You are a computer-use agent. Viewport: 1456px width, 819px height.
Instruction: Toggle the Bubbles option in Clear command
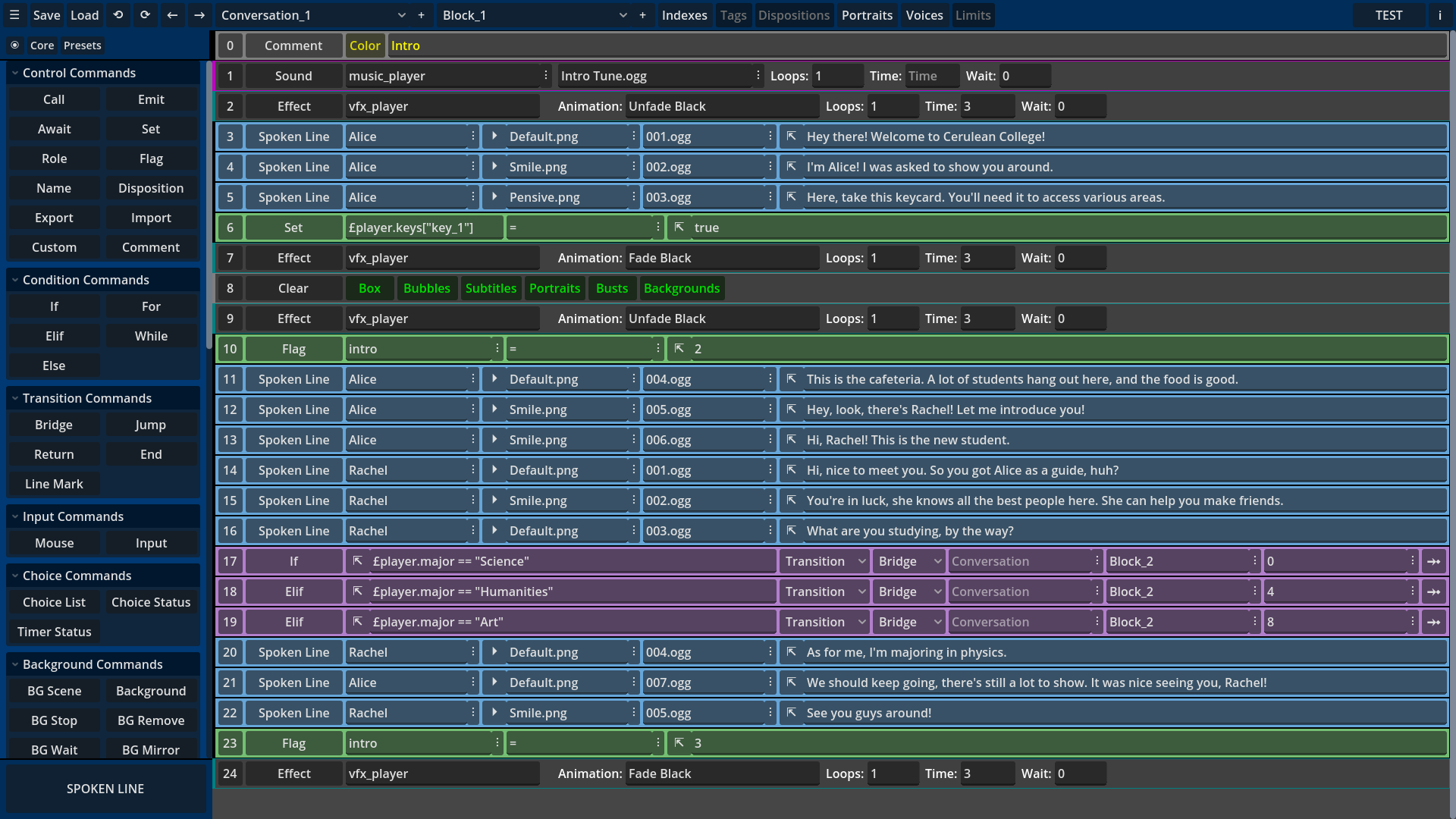point(426,288)
